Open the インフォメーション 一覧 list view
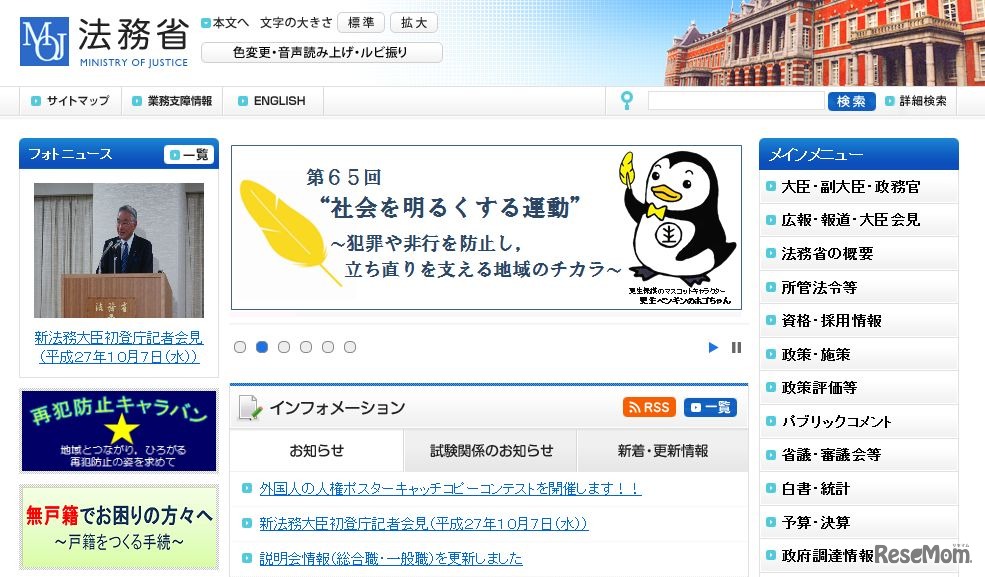The image size is (985, 577). (x=710, y=407)
